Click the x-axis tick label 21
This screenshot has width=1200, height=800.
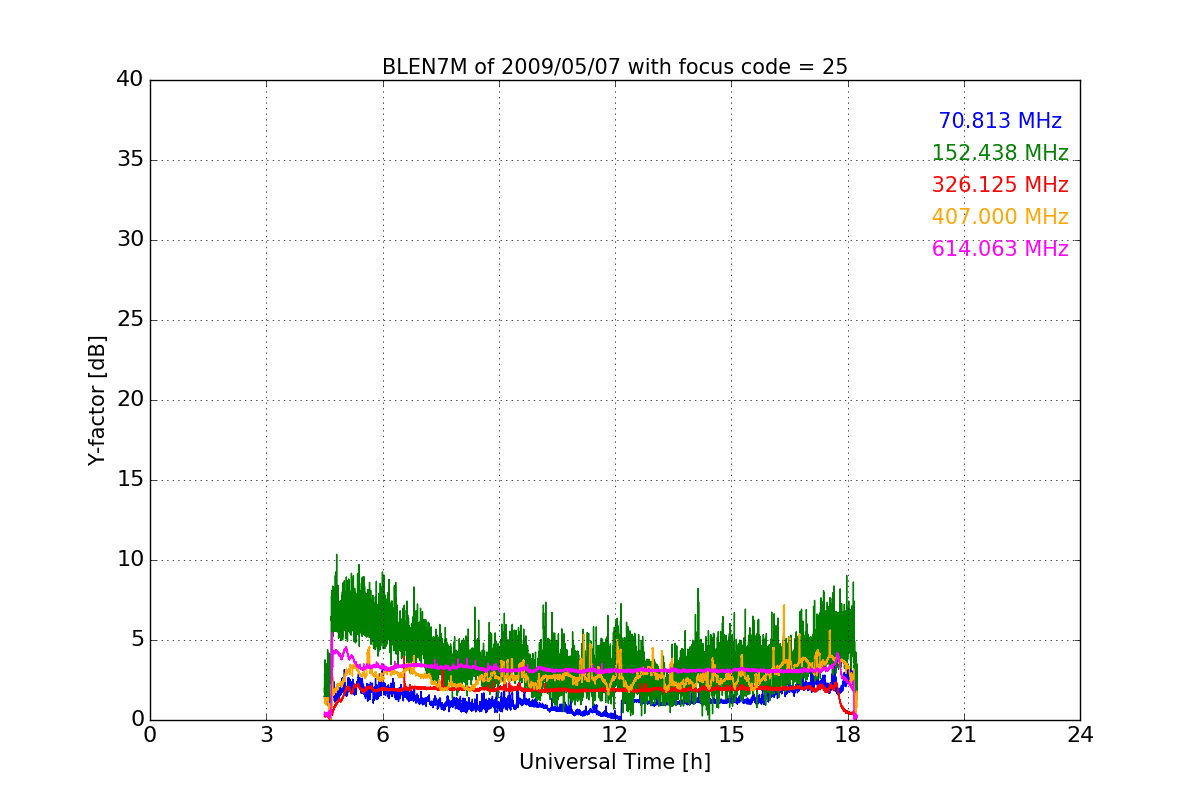[964, 735]
